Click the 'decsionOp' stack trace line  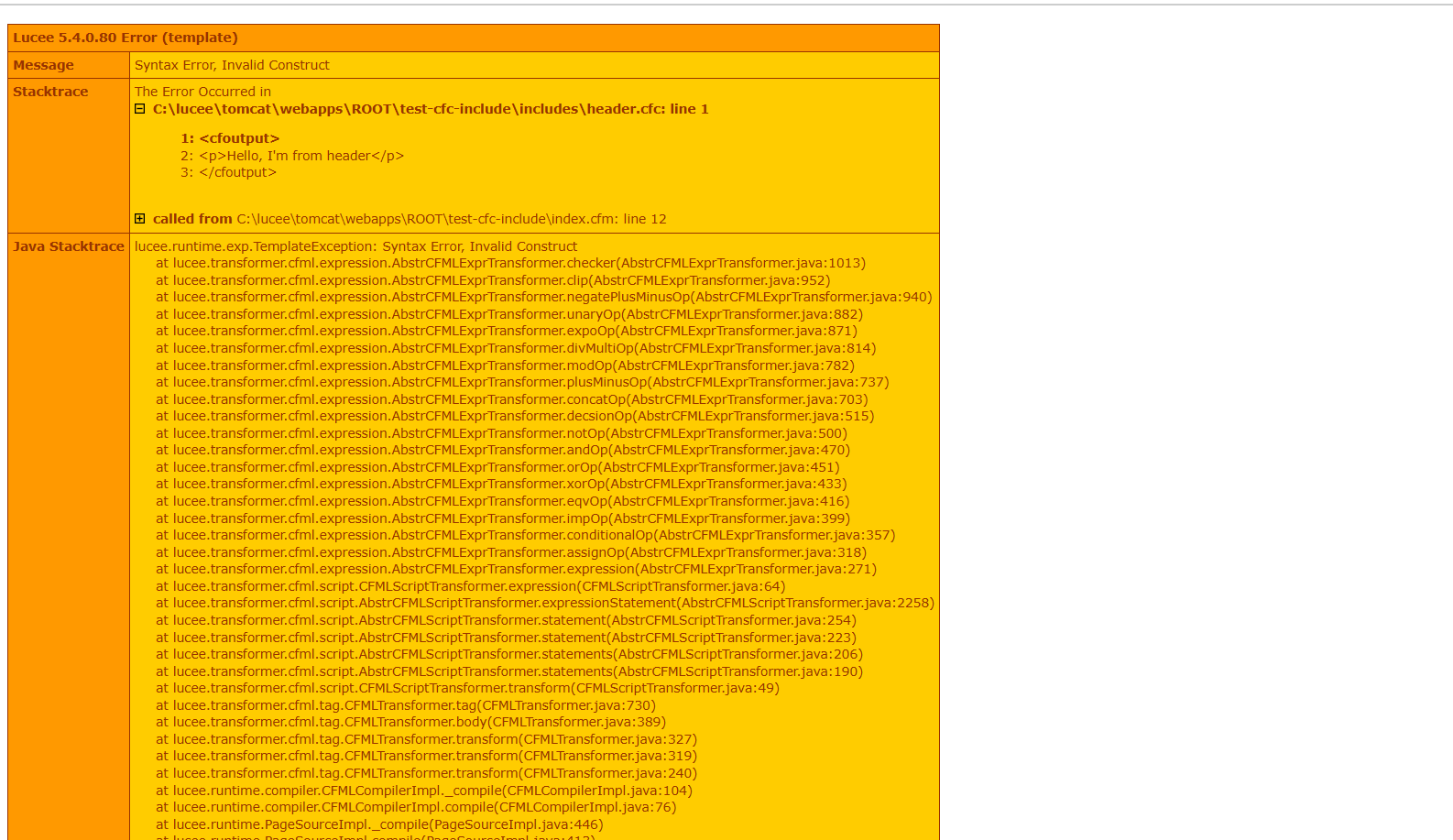click(515, 416)
